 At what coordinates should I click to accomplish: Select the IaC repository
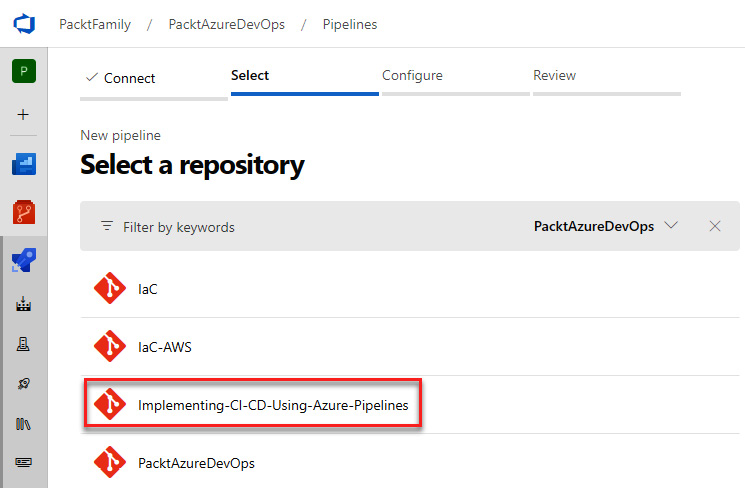coord(410,288)
